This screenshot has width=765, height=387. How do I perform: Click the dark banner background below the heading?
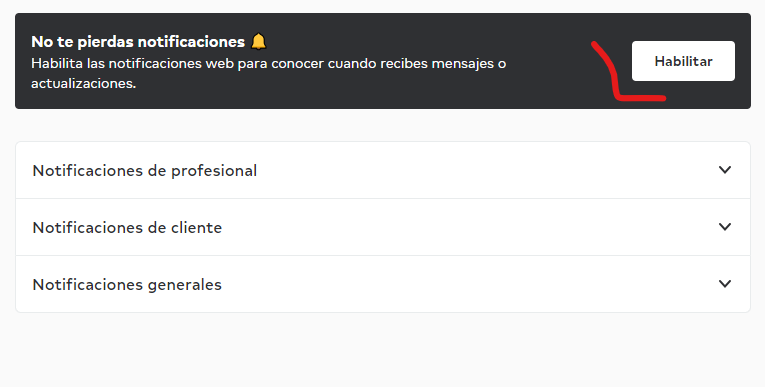pos(342,100)
